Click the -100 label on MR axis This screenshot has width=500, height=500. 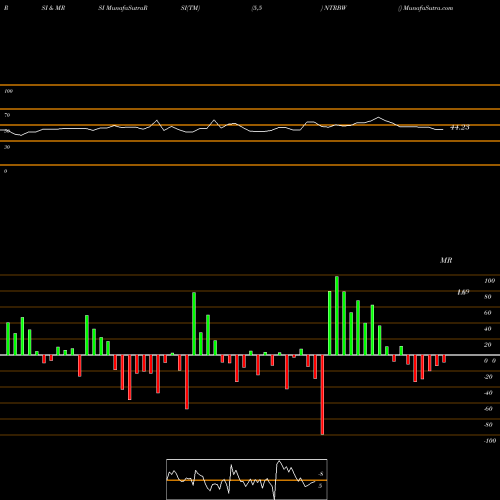pos(490,441)
